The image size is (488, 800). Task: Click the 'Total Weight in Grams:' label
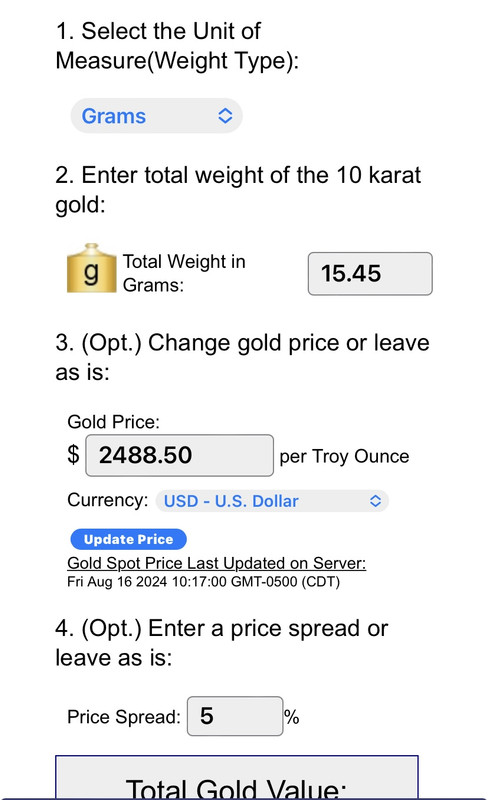(x=184, y=273)
